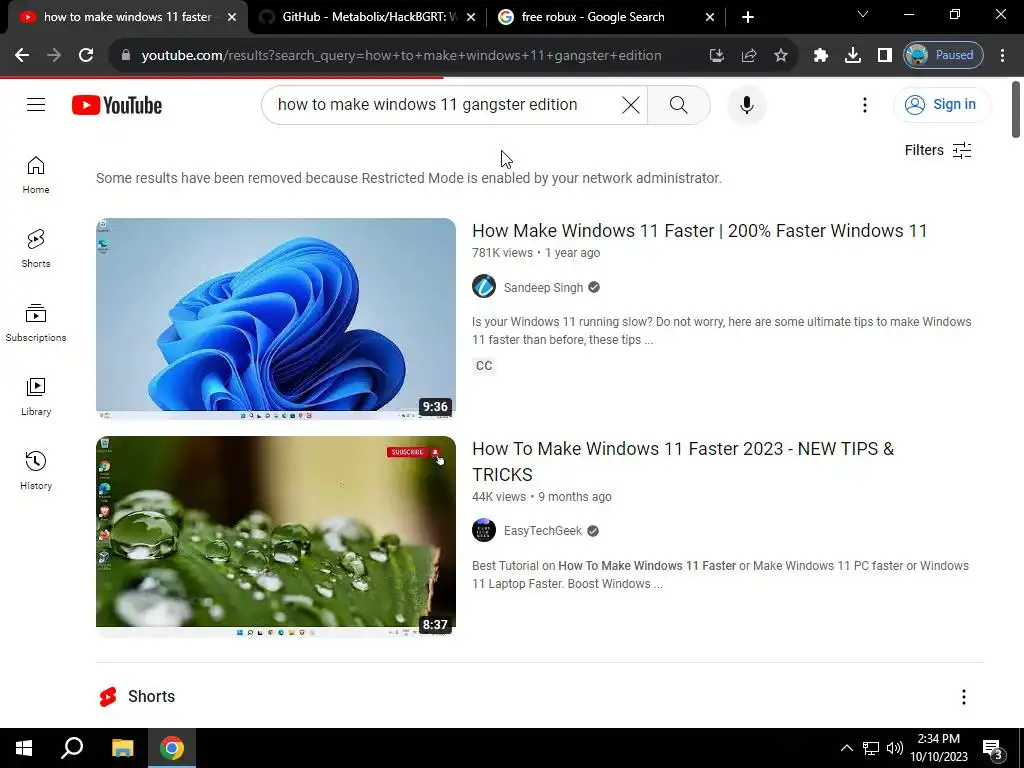1024x768 pixels.
Task: Click the page vertical scrollbar
Action: [1016, 109]
